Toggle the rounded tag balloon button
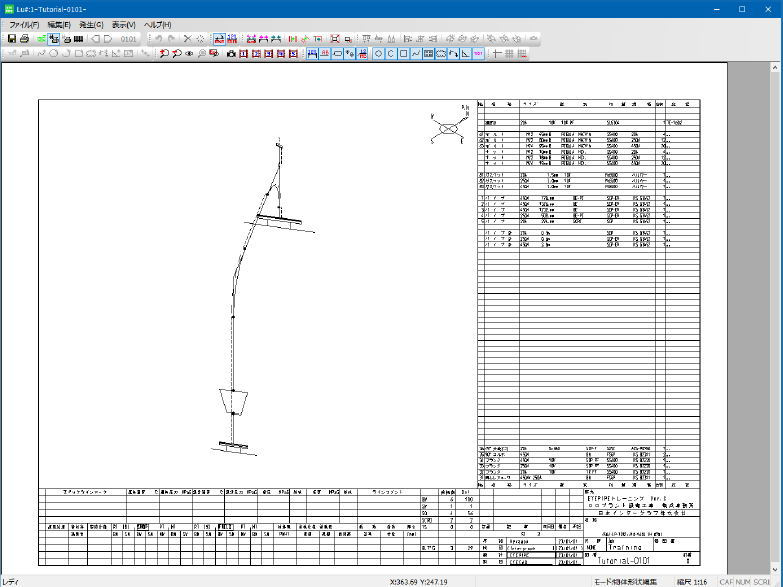Screen dimensions: 783x587 click(338, 53)
